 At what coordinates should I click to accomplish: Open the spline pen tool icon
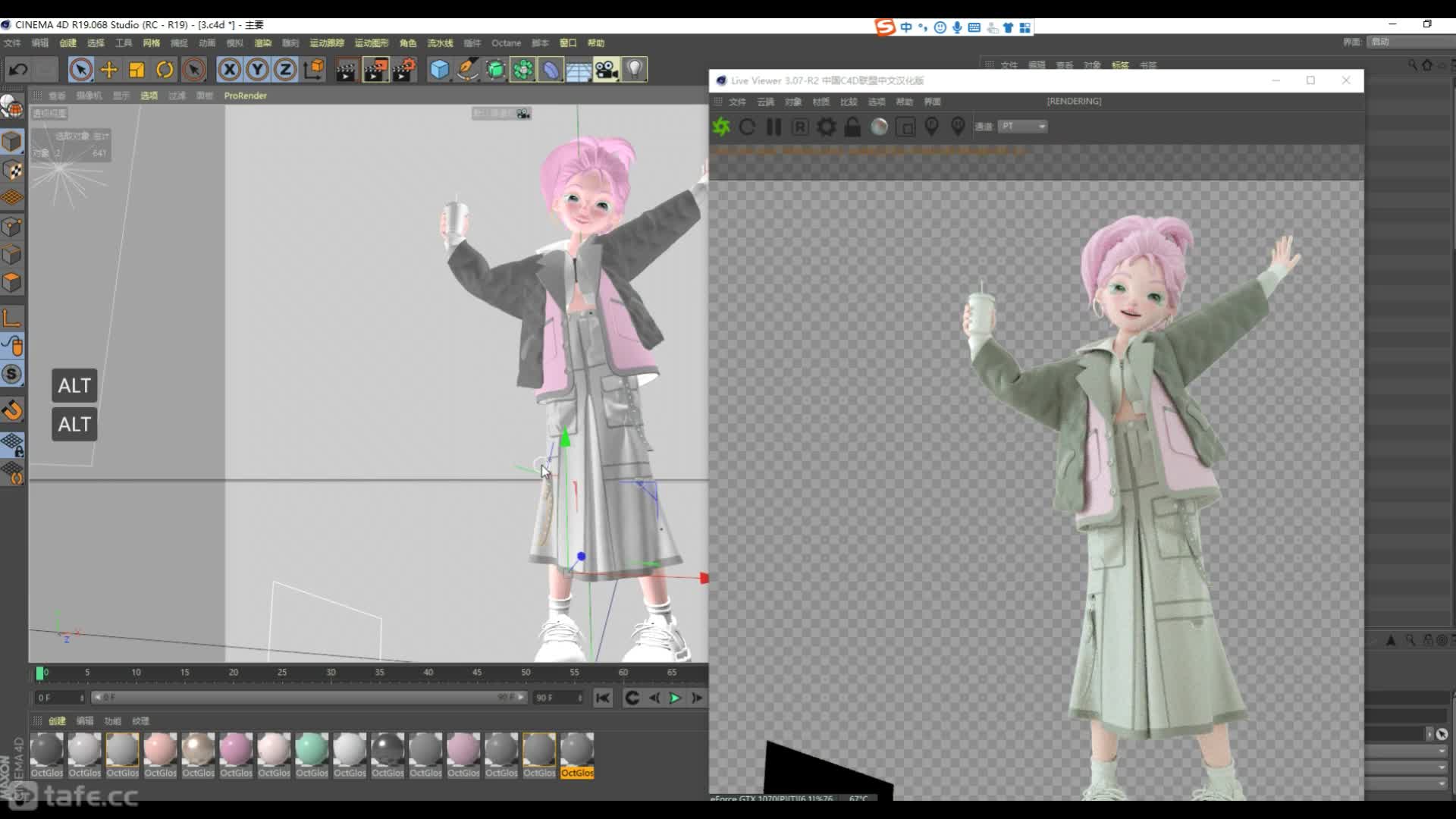point(467,70)
